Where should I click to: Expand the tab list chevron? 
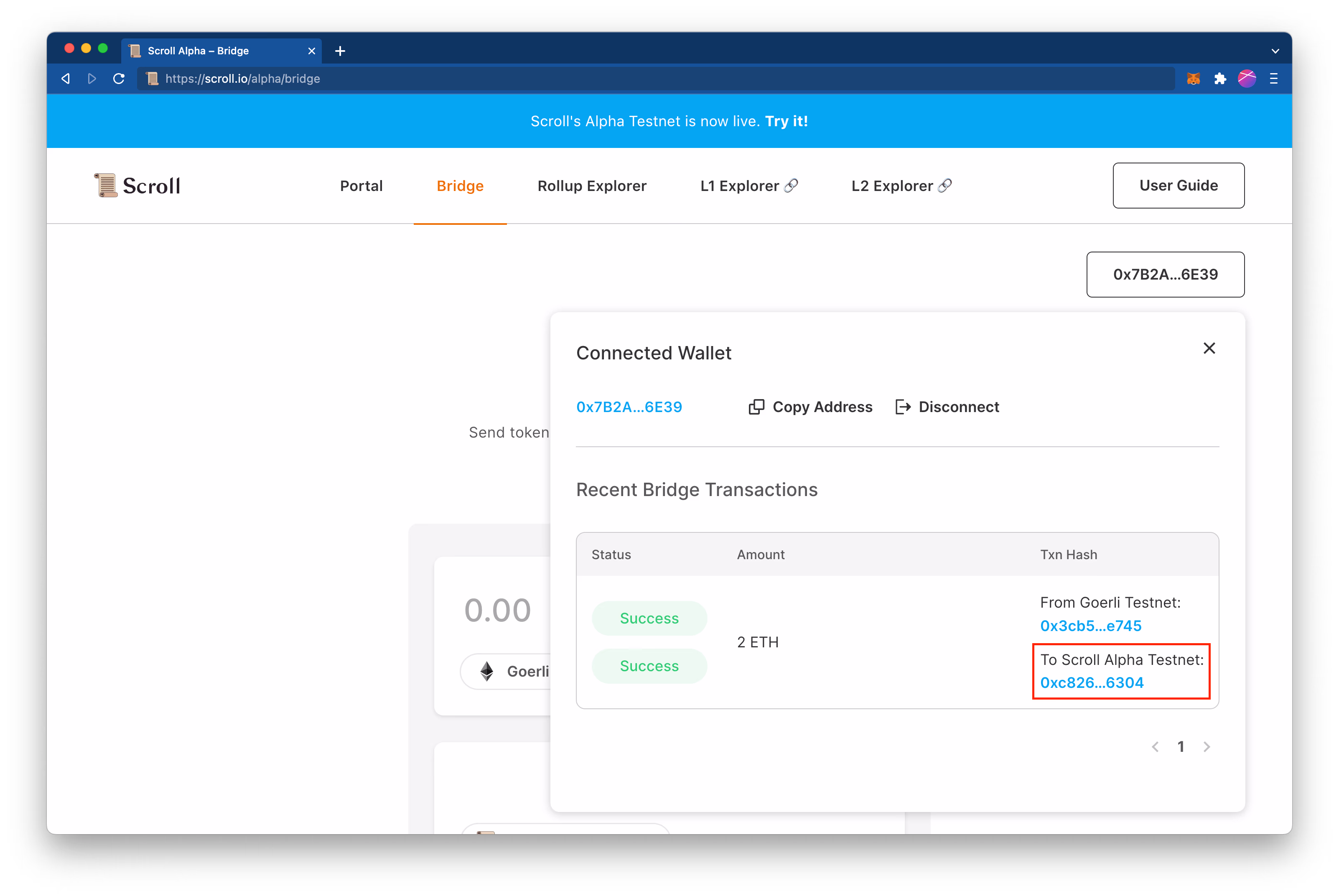pyautogui.click(x=1275, y=51)
